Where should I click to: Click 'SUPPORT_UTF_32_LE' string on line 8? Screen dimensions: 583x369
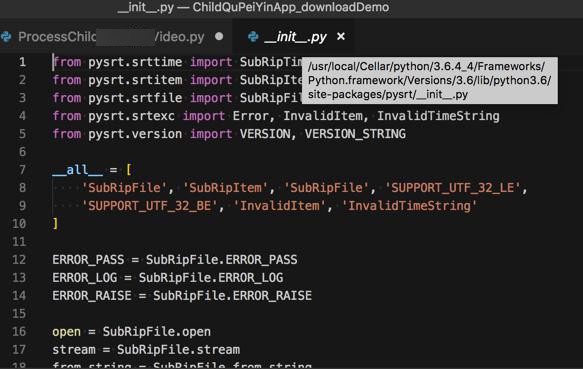452,188
